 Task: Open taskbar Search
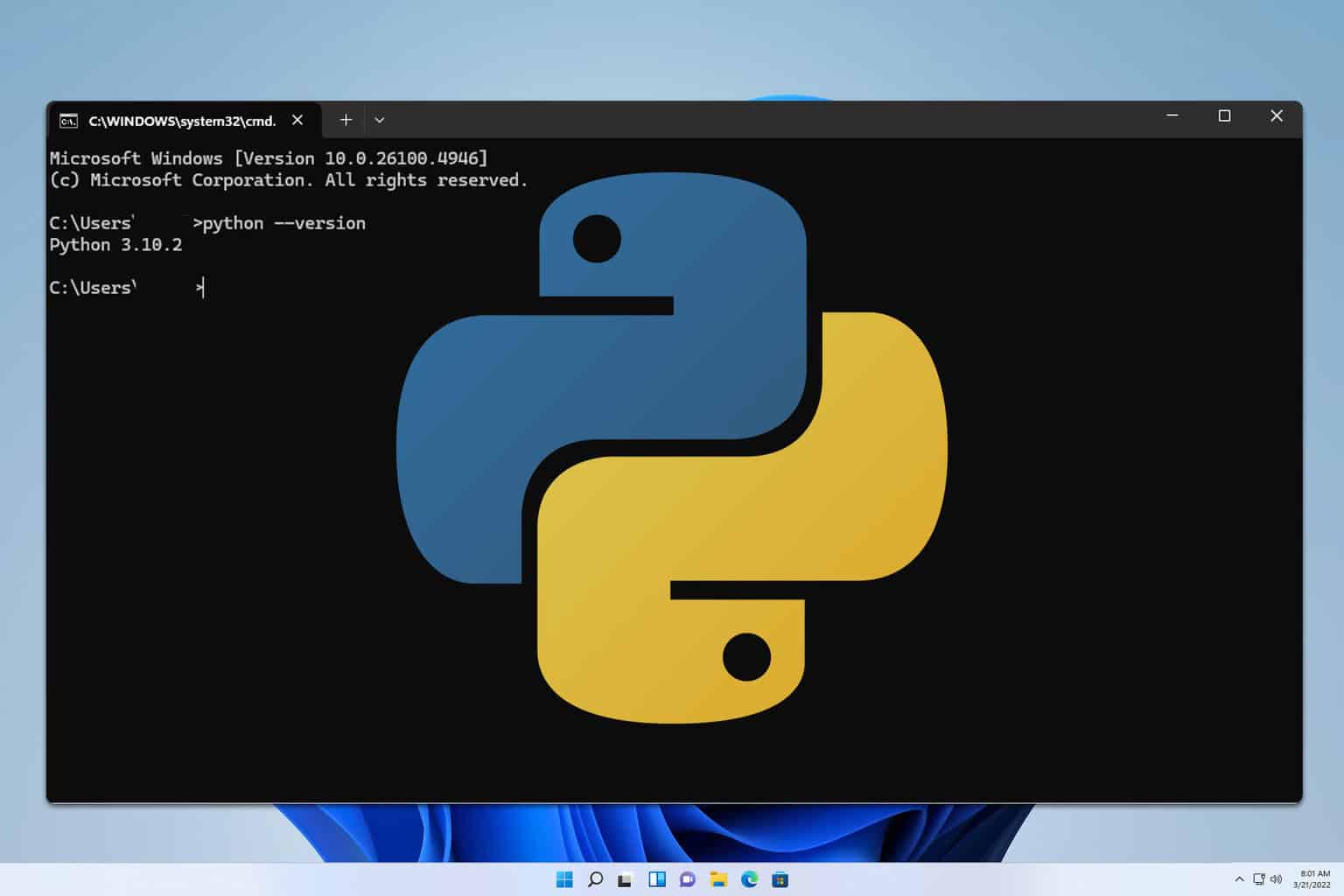595,879
